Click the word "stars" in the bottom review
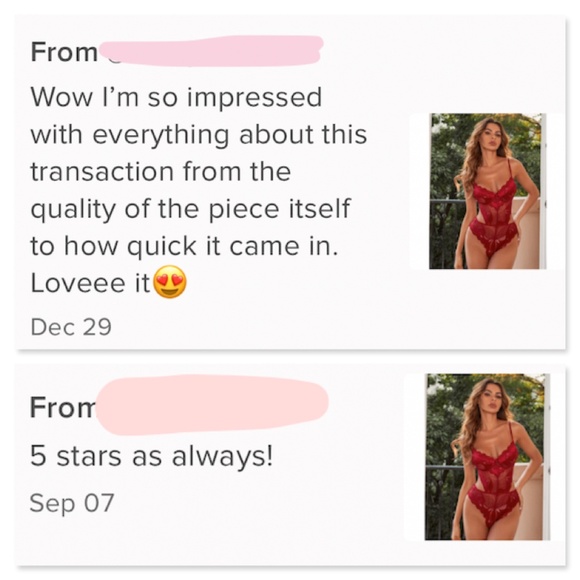The width and height of the screenshot is (580, 580). 89,457
